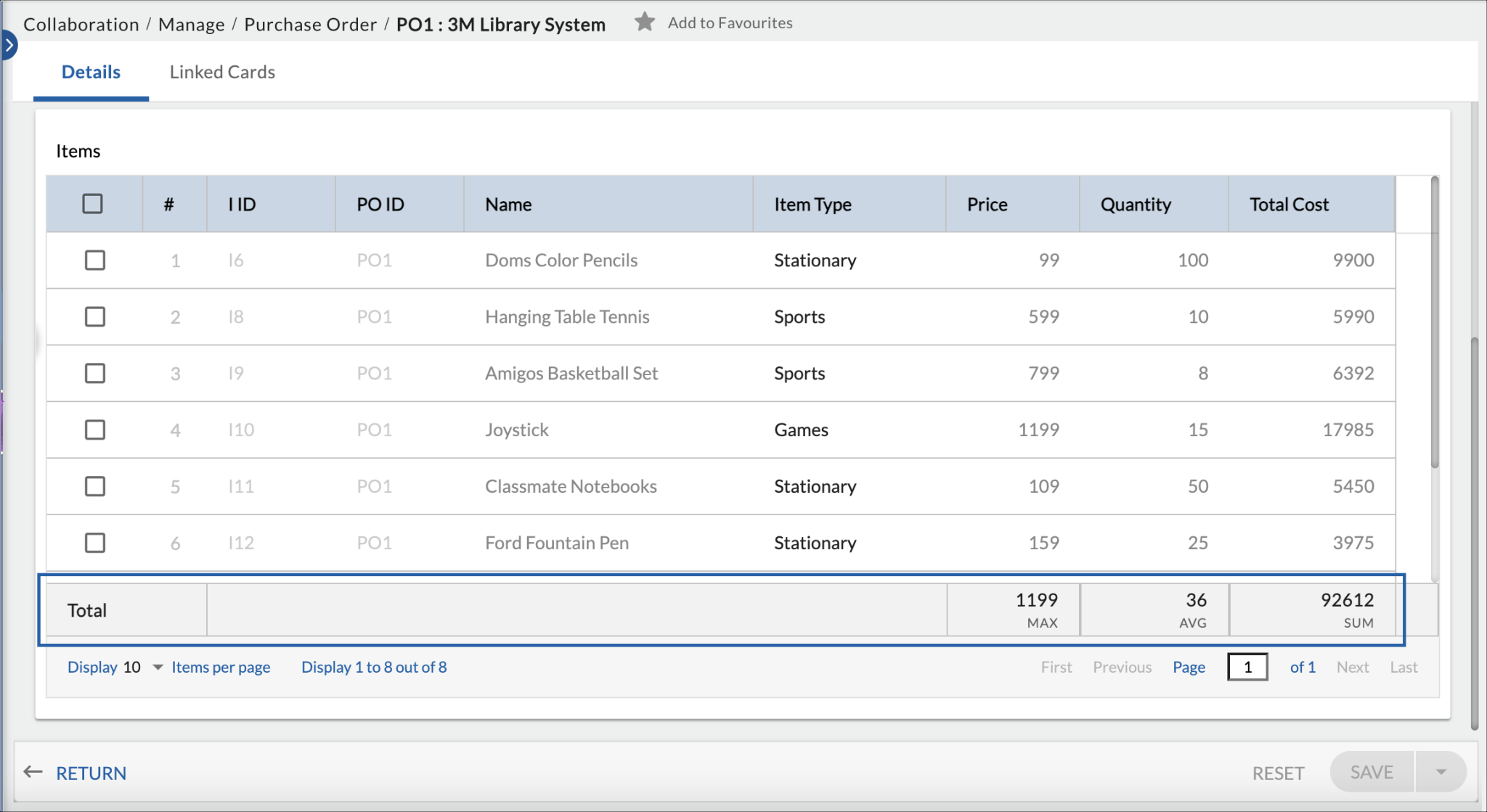Switch to the Details tab

pos(91,72)
